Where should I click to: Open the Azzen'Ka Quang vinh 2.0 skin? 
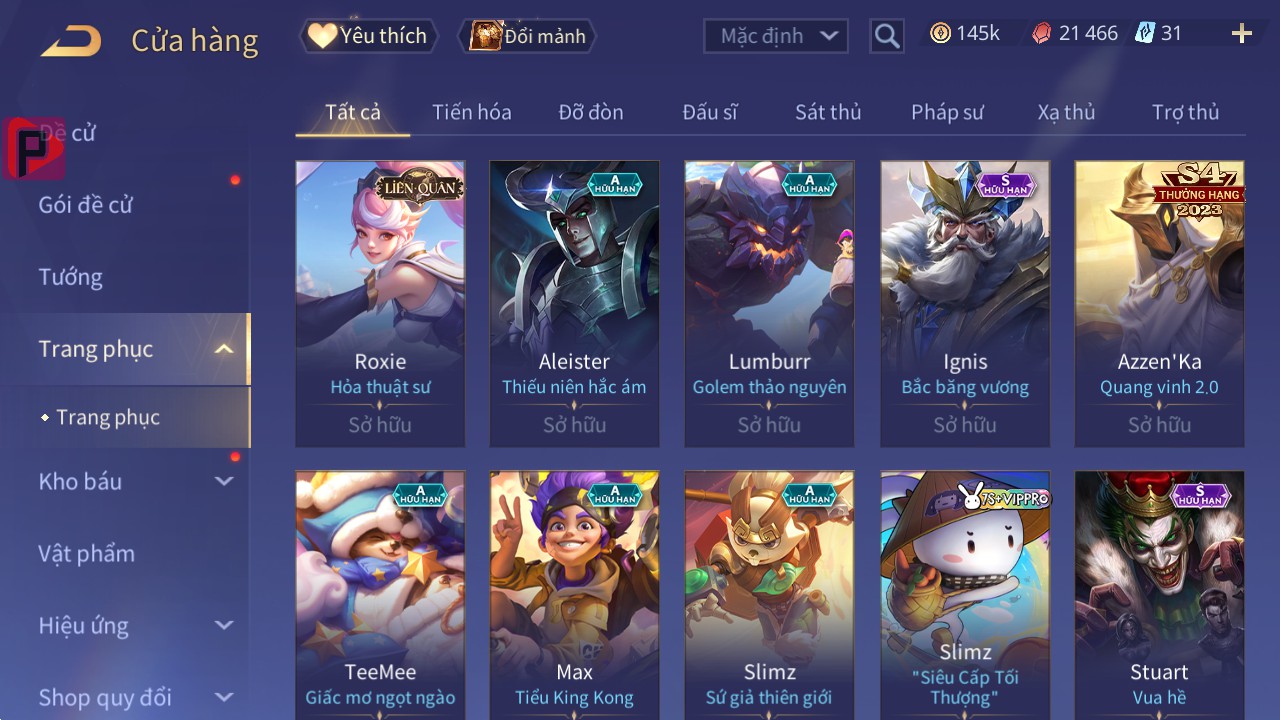(1160, 304)
